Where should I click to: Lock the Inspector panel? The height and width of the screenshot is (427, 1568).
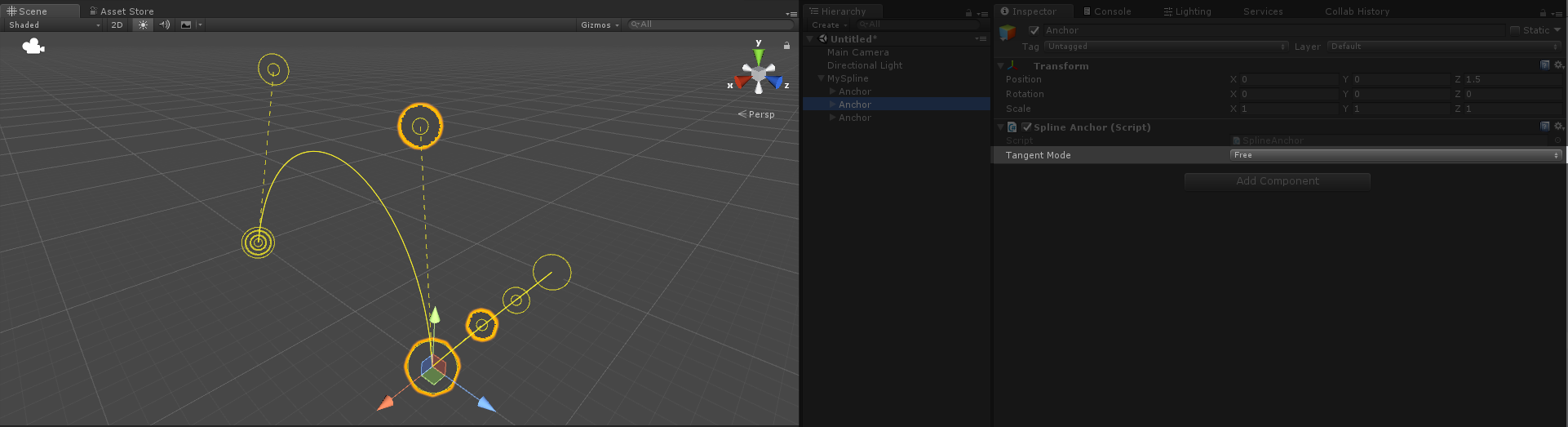coord(1542,12)
